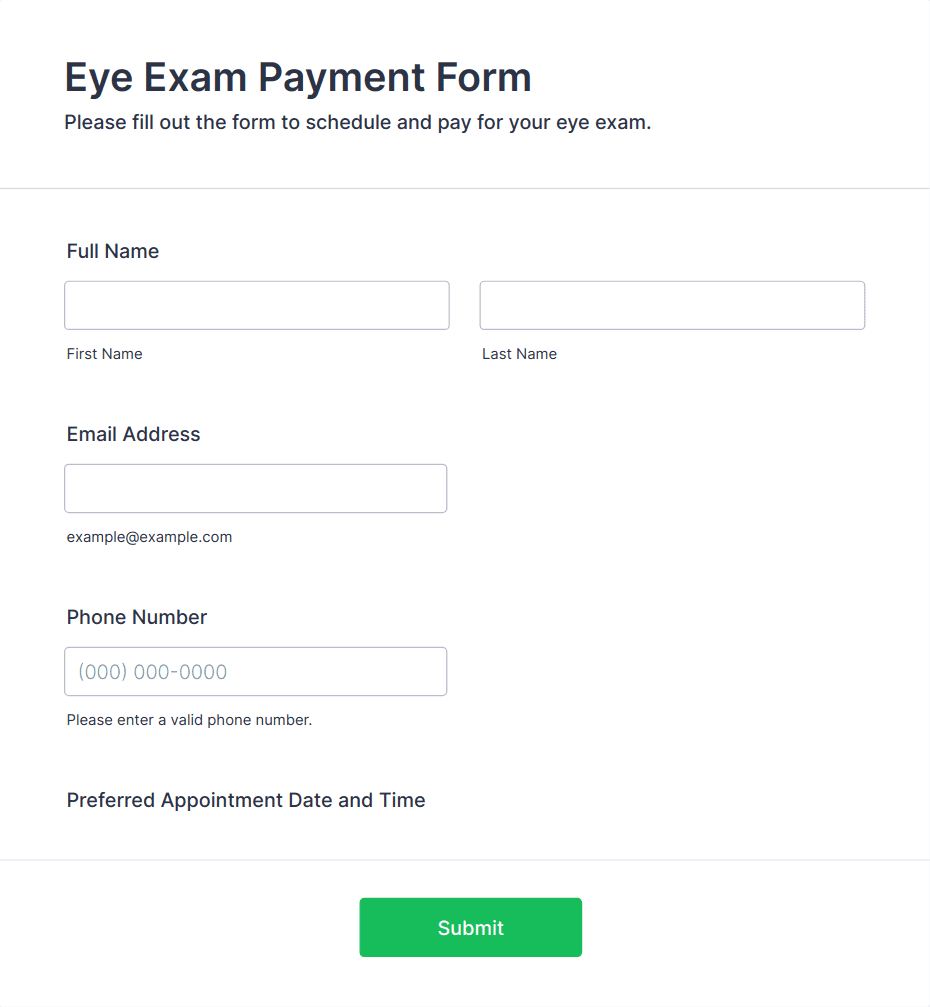Click the Last Name sublabel text
930x1007 pixels.
(x=519, y=354)
